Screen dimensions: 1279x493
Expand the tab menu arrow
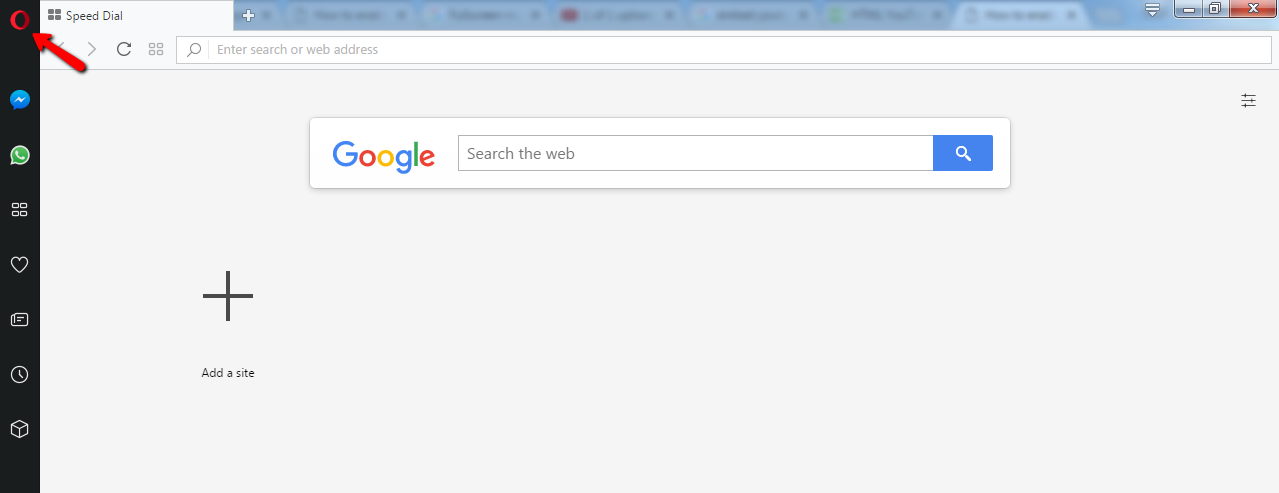point(1152,10)
